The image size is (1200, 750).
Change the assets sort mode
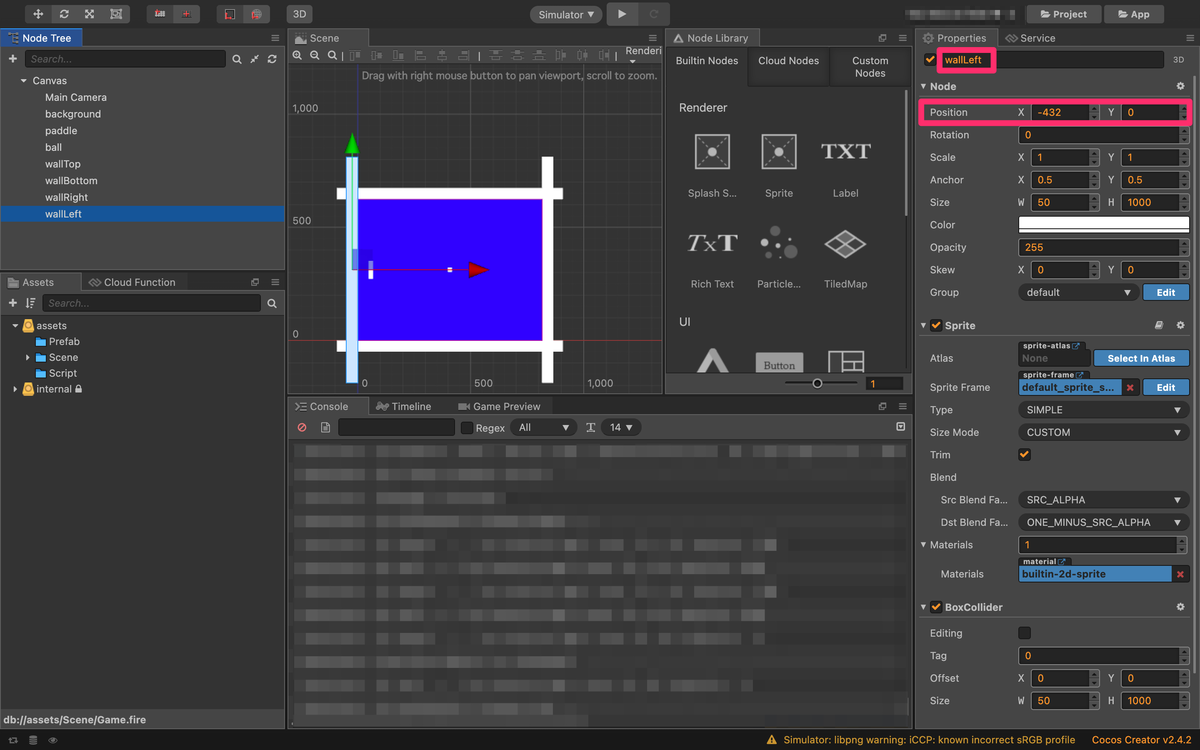pyautogui.click(x=30, y=303)
